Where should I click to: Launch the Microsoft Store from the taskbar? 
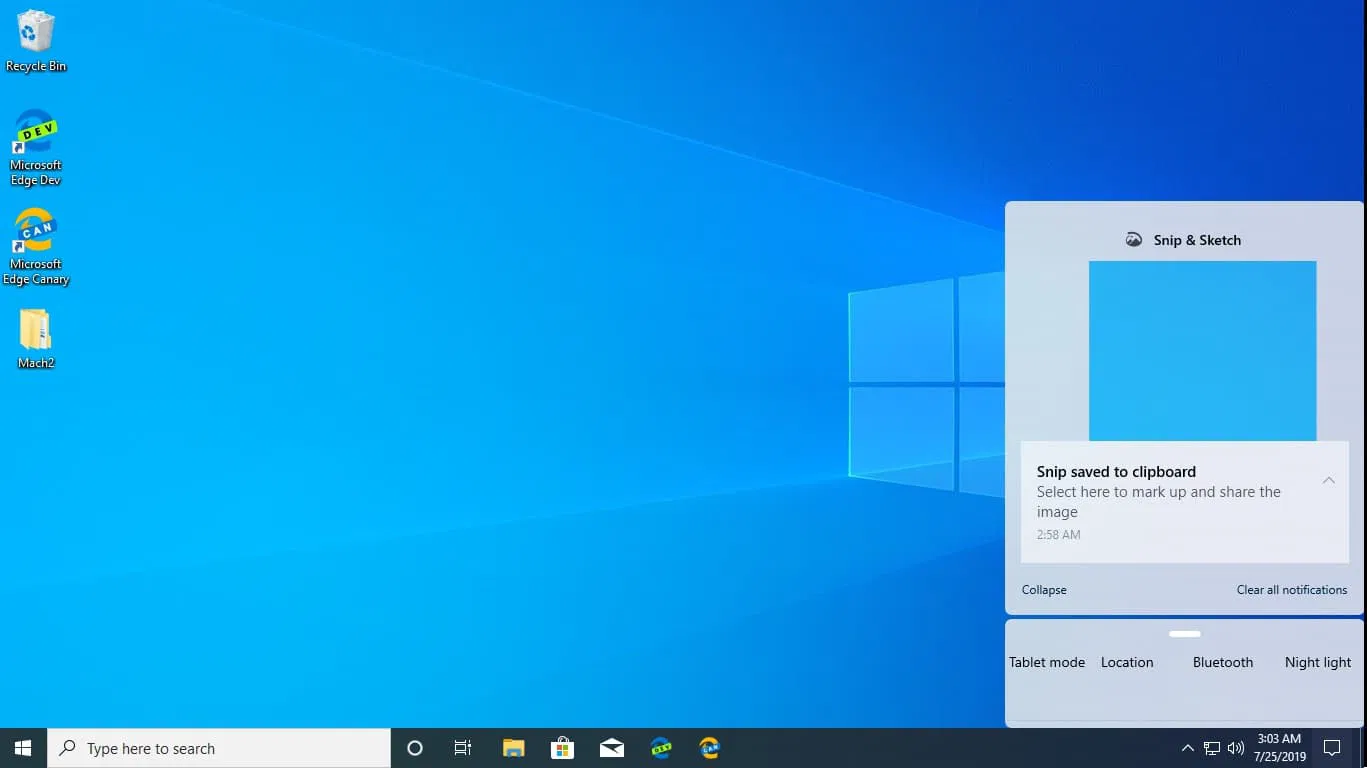click(x=562, y=747)
